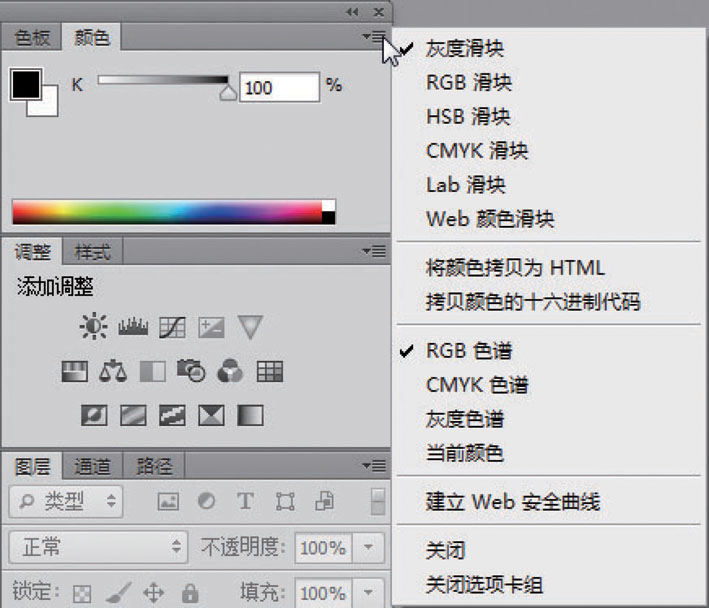Open the 正常 blend mode dropdown

coord(98,547)
